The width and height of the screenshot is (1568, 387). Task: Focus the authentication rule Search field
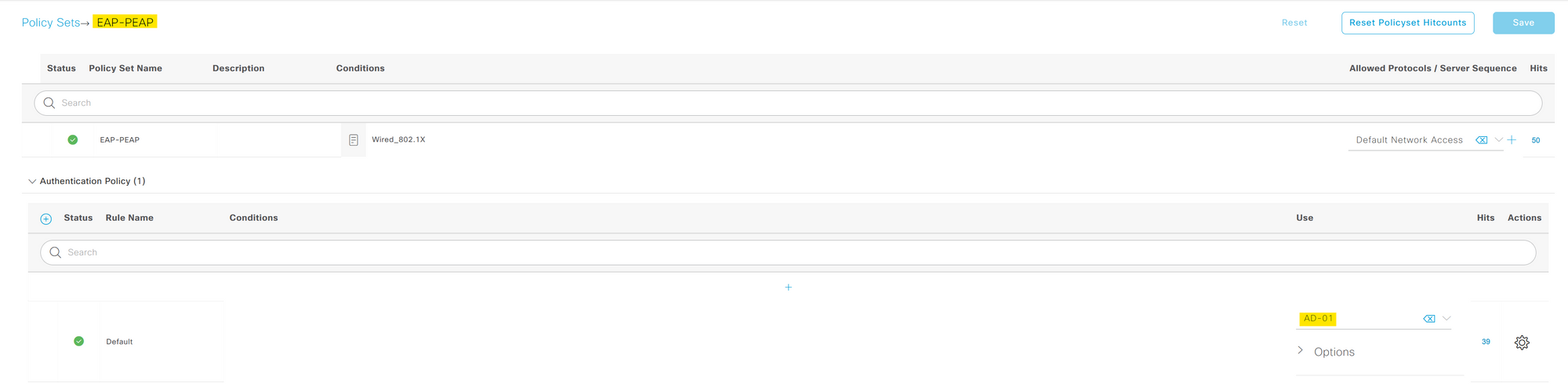[788, 252]
